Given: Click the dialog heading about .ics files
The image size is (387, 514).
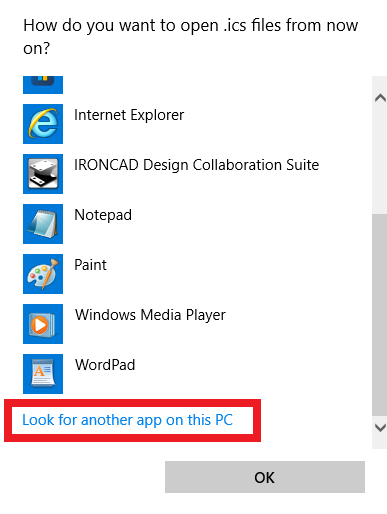Looking at the screenshot, I should [191, 37].
